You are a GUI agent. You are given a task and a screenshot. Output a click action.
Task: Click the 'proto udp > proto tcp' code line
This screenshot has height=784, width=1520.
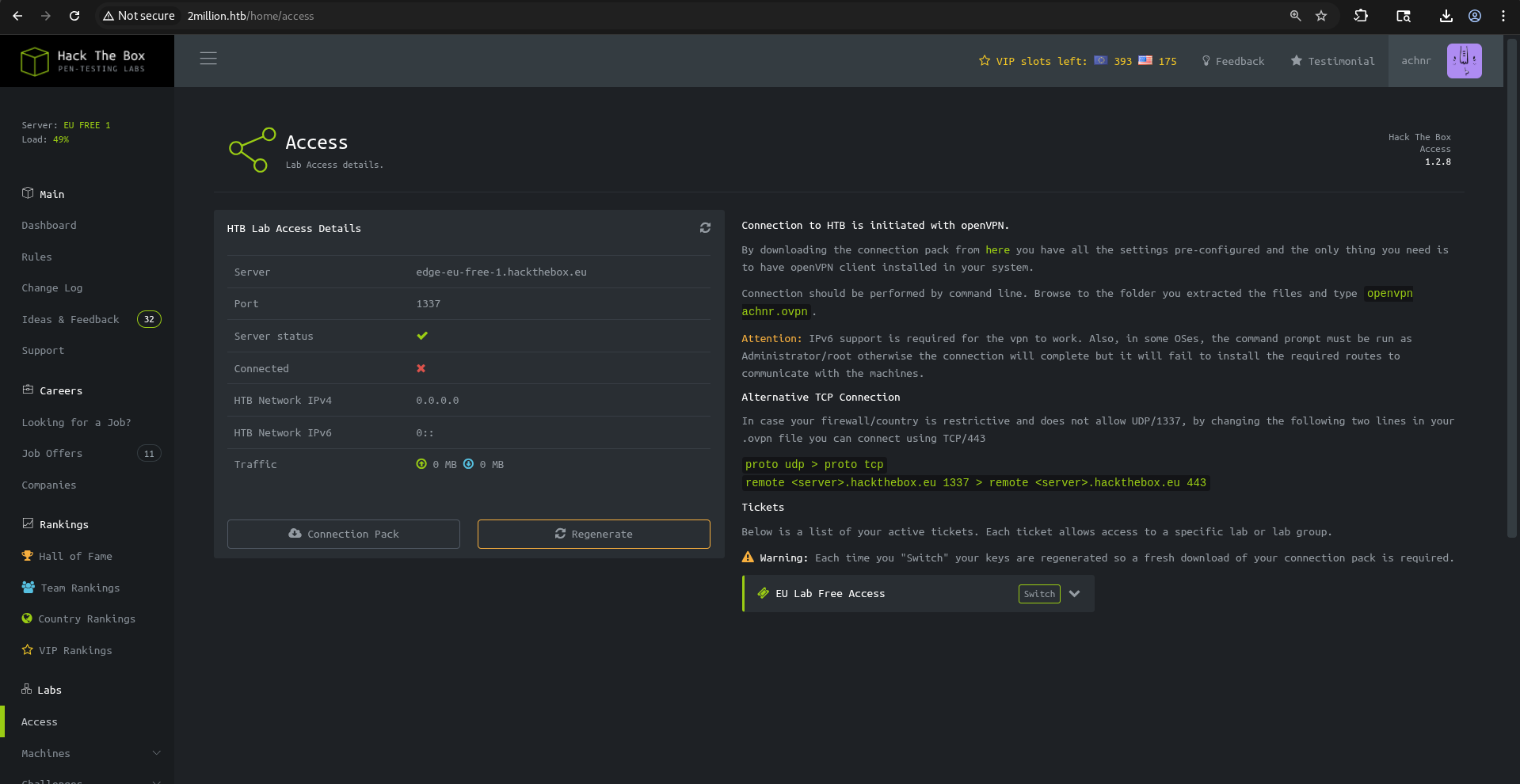[814, 465]
